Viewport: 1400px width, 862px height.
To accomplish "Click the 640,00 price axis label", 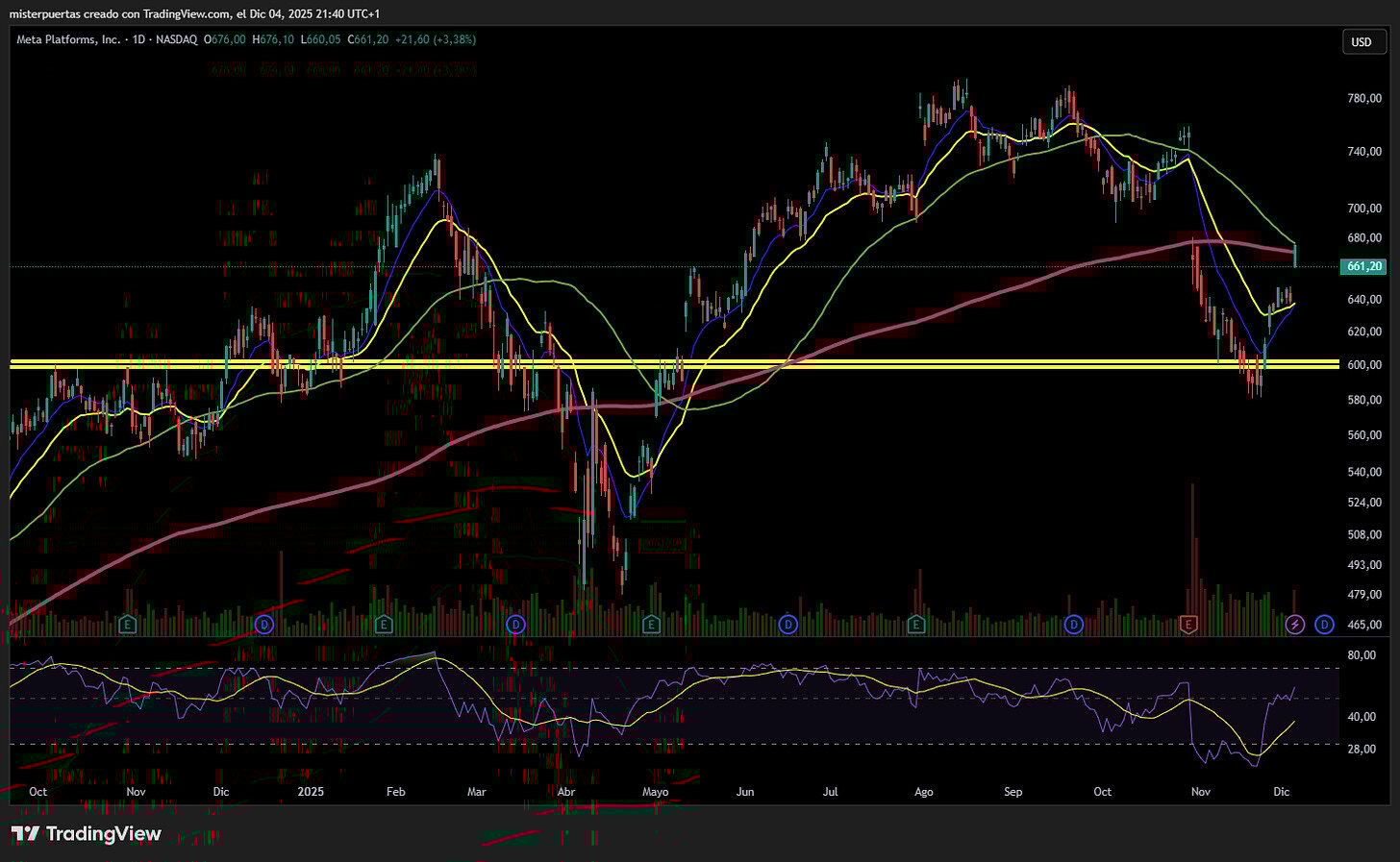I will (x=1364, y=299).
